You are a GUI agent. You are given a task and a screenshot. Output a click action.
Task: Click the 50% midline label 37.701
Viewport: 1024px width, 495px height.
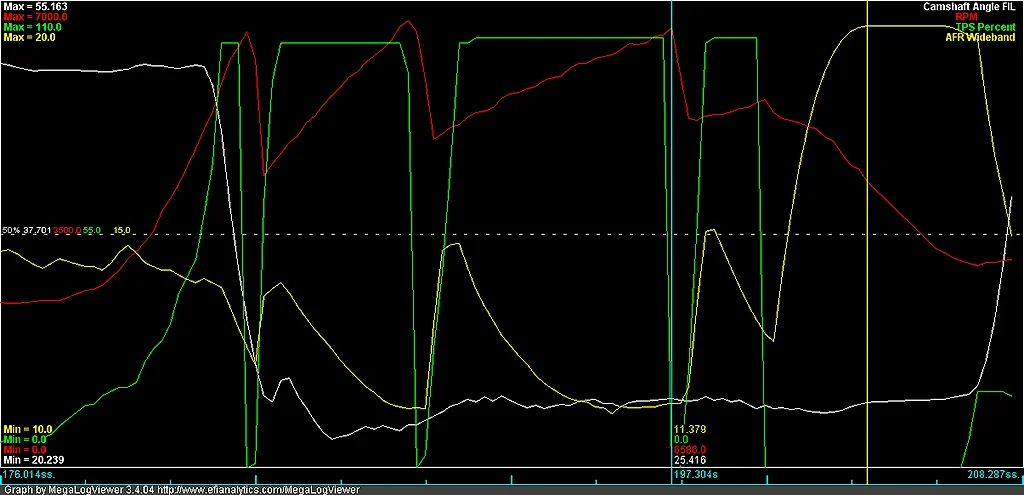tap(37, 231)
